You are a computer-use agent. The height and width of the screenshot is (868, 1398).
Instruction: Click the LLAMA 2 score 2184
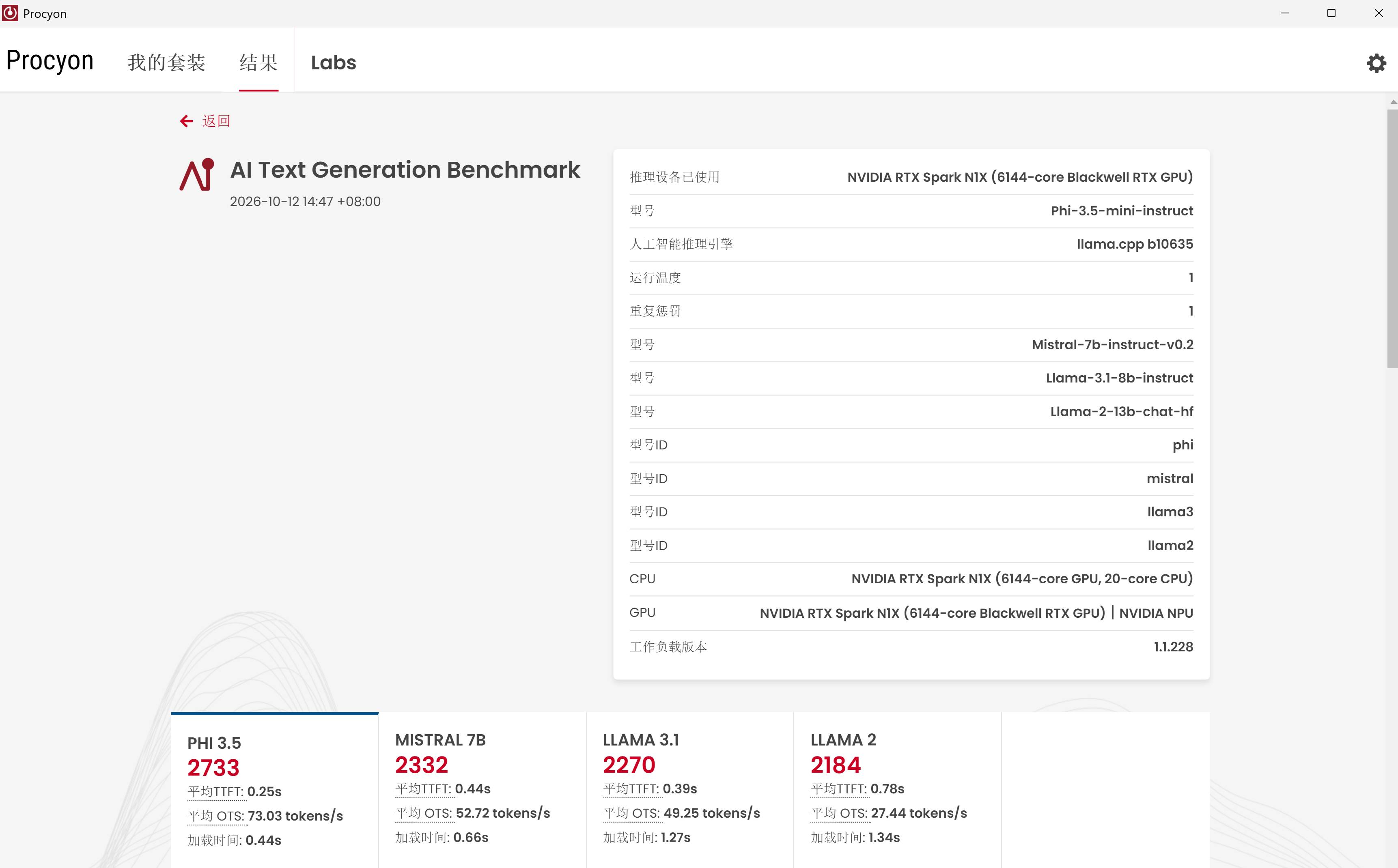click(x=836, y=765)
